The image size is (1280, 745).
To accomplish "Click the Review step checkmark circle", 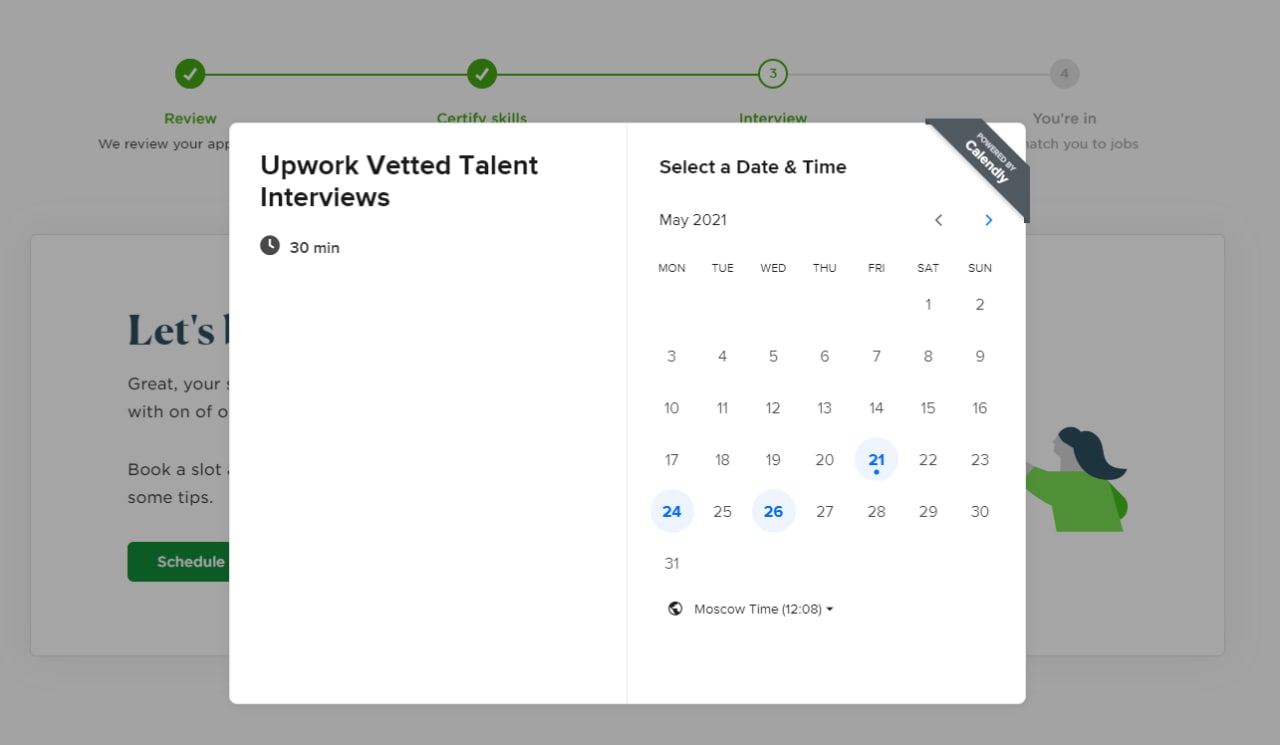I will (190, 74).
